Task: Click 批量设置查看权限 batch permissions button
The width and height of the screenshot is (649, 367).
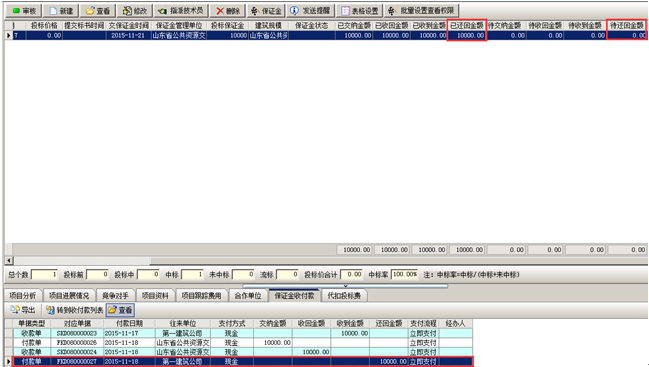Action: click(x=421, y=11)
